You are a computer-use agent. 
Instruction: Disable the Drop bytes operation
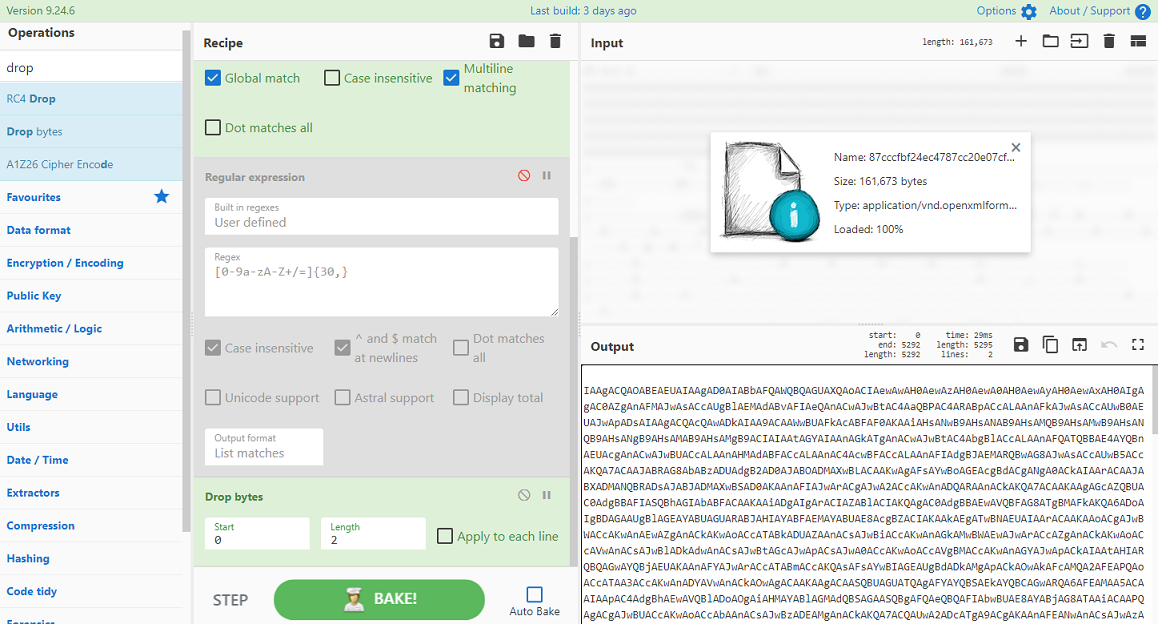pos(524,496)
